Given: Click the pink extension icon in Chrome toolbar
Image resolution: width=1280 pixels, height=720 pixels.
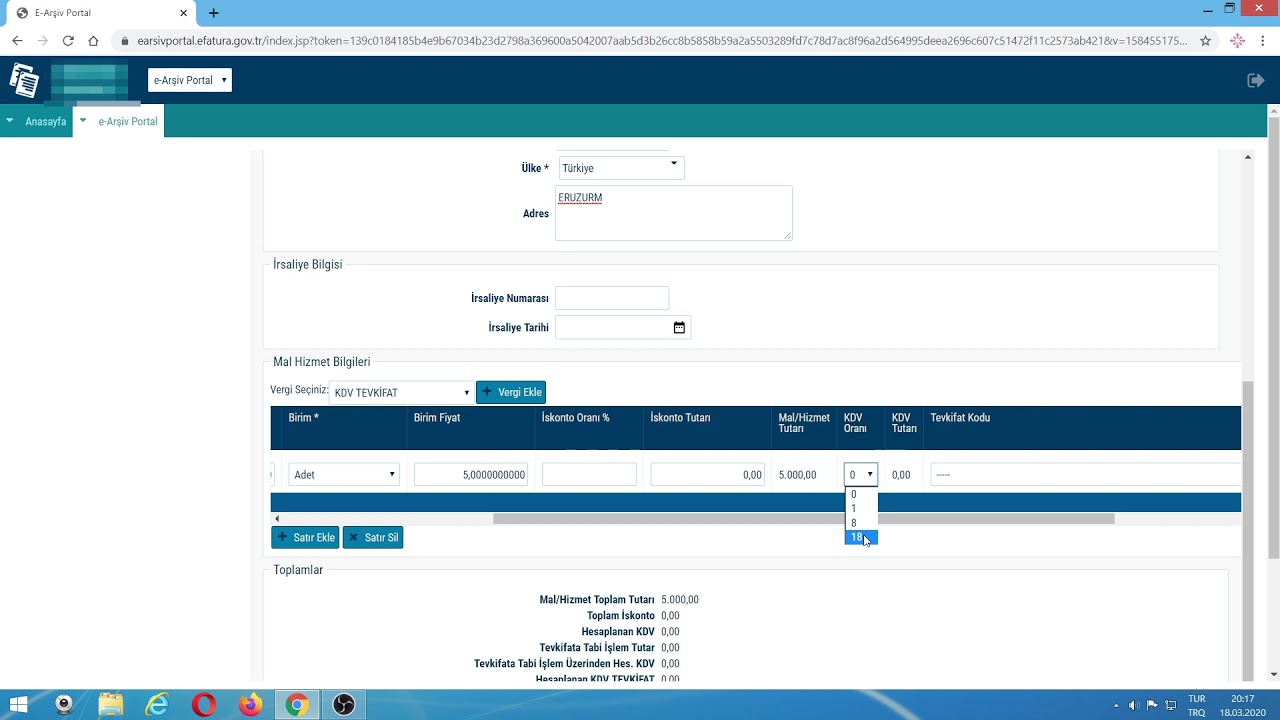Looking at the screenshot, I should (x=1237, y=41).
